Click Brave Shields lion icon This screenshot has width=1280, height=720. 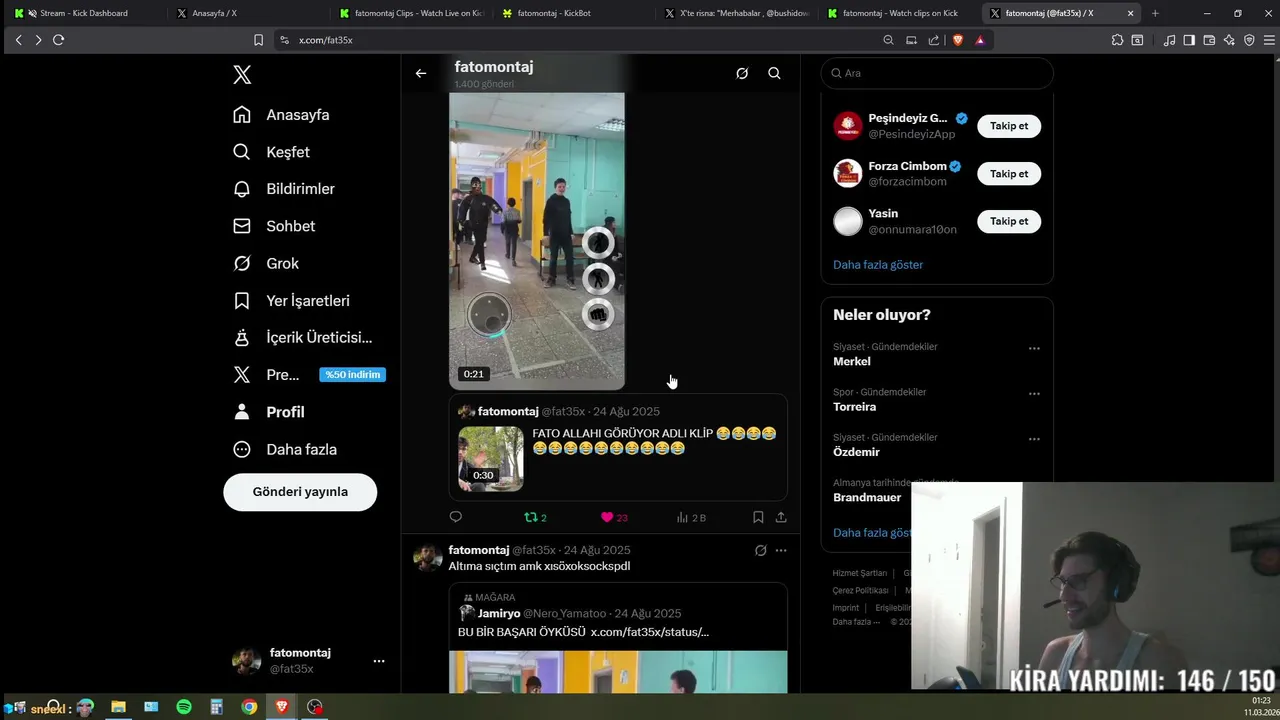[958, 40]
